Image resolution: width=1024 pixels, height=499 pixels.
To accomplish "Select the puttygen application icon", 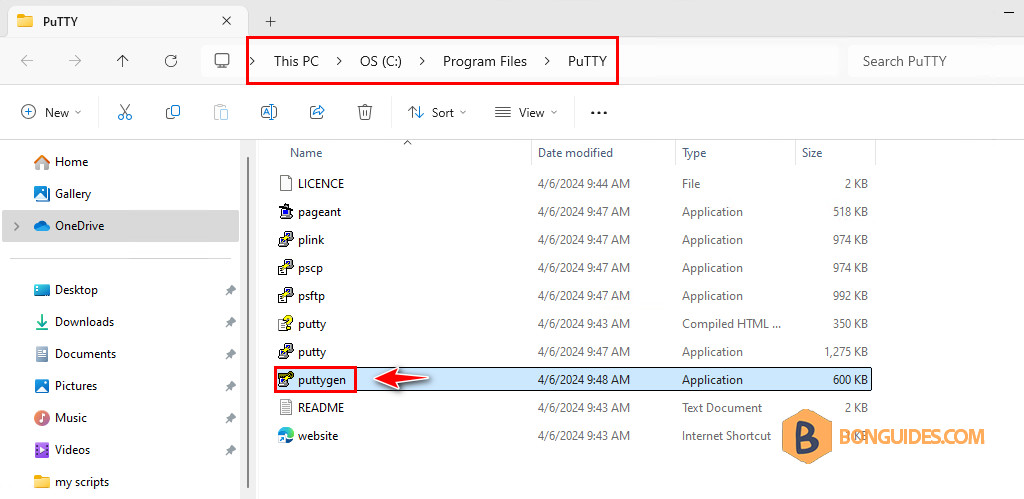I will tap(285, 379).
